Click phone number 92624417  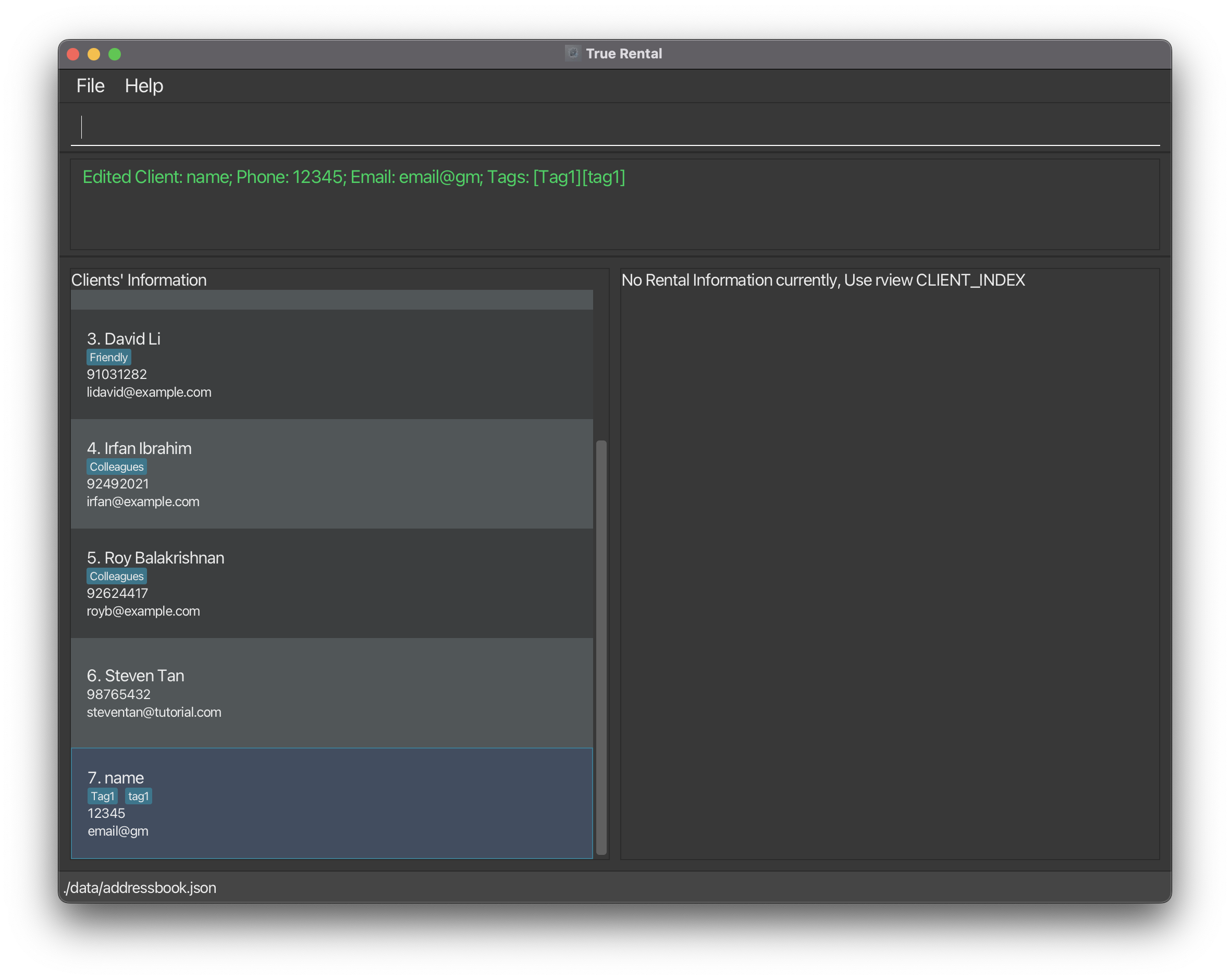(117, 594)
